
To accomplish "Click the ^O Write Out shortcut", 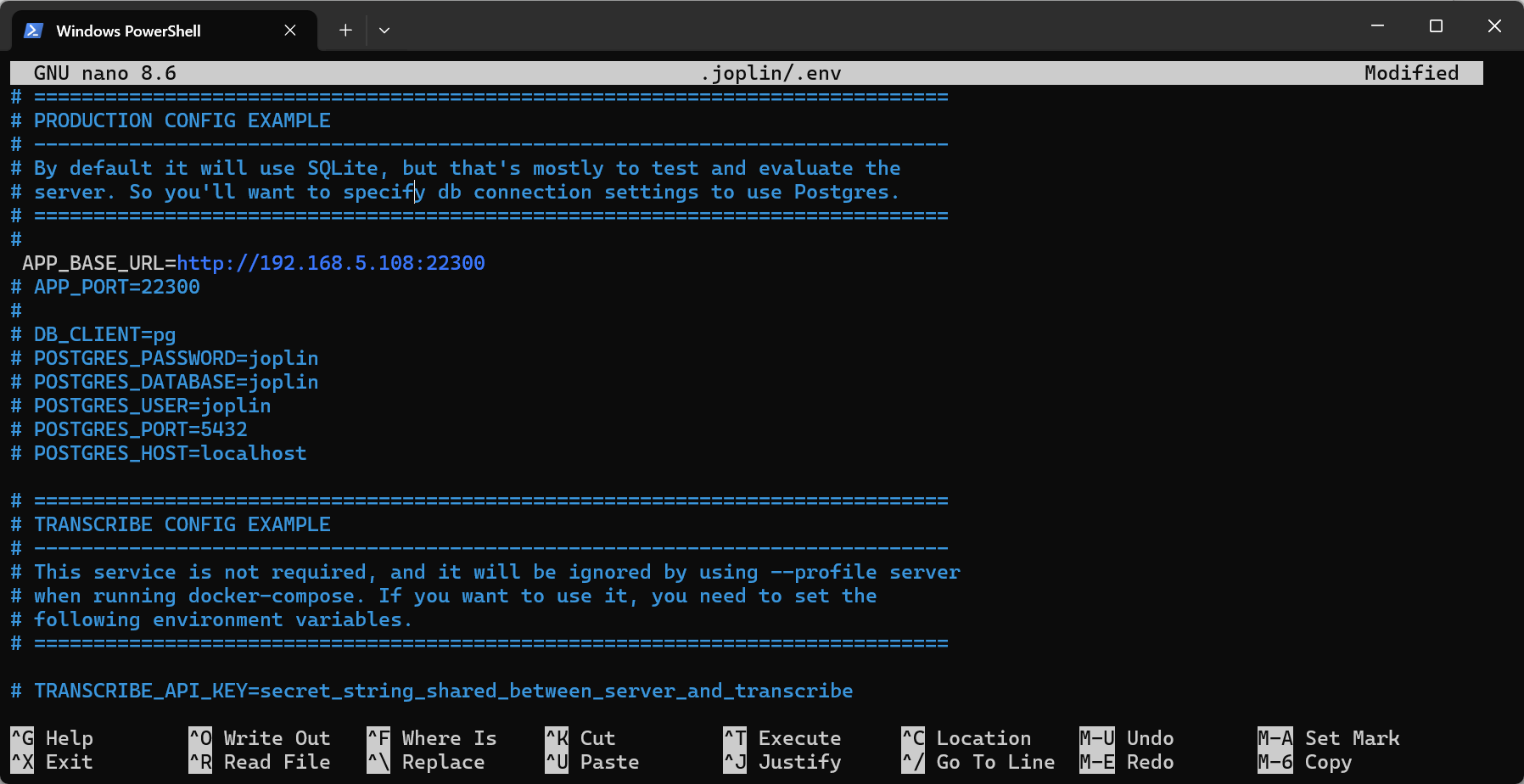I will click(x=260, y=738).
